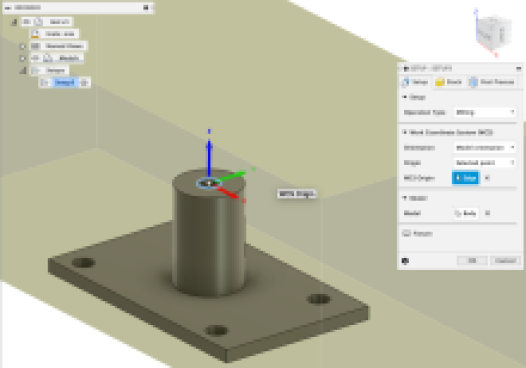
Task: Switch to the Post Process tab
Action: [x=492, y=82]
